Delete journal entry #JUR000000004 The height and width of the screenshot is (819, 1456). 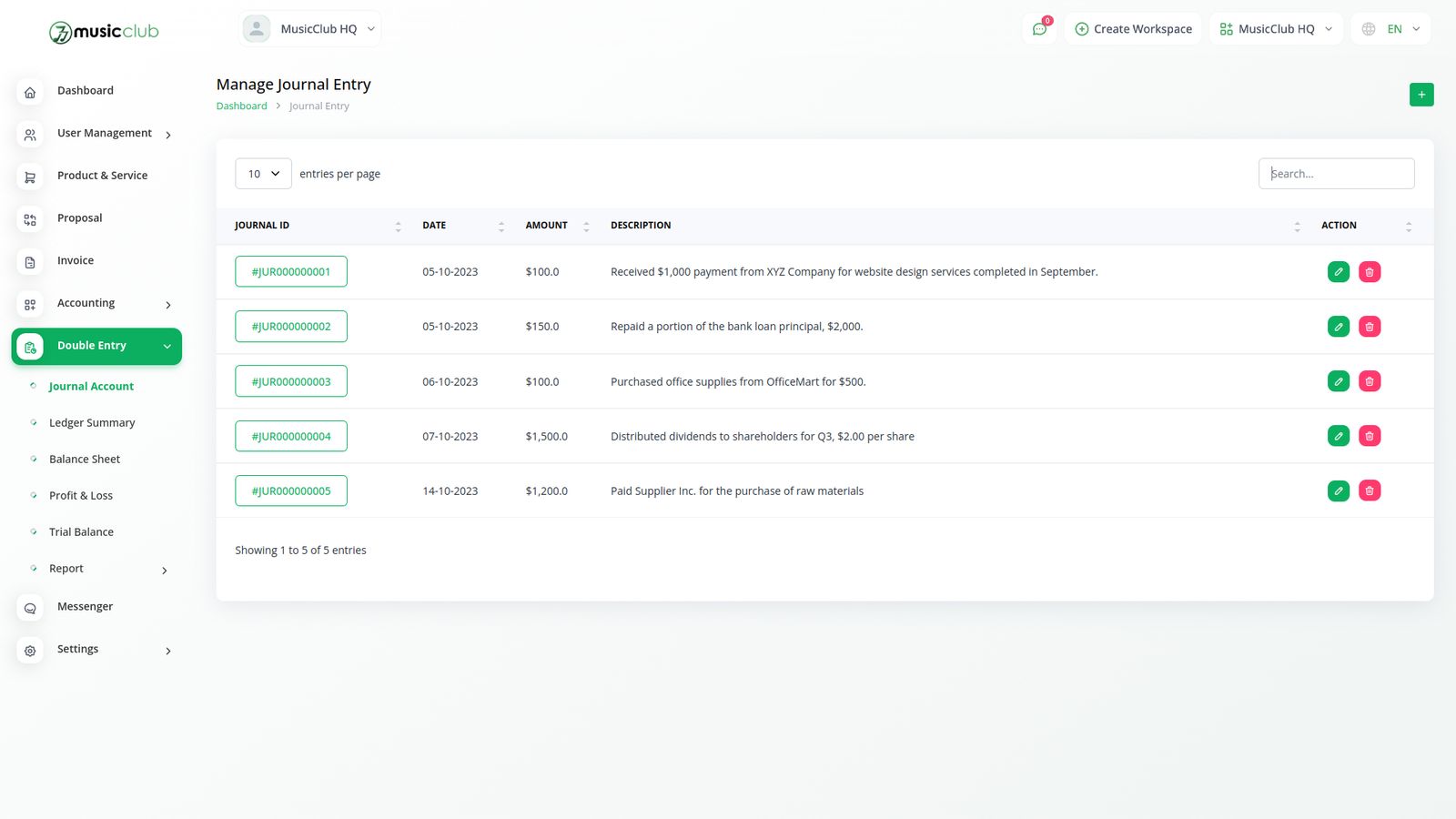tap(1370, 436)
